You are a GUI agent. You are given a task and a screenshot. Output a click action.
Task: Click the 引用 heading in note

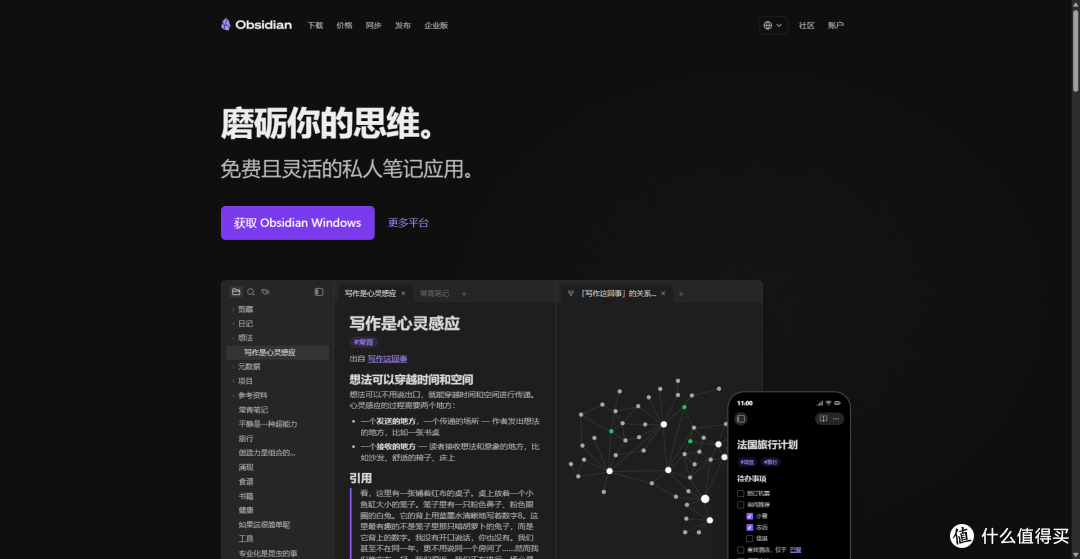pos(360,478)
